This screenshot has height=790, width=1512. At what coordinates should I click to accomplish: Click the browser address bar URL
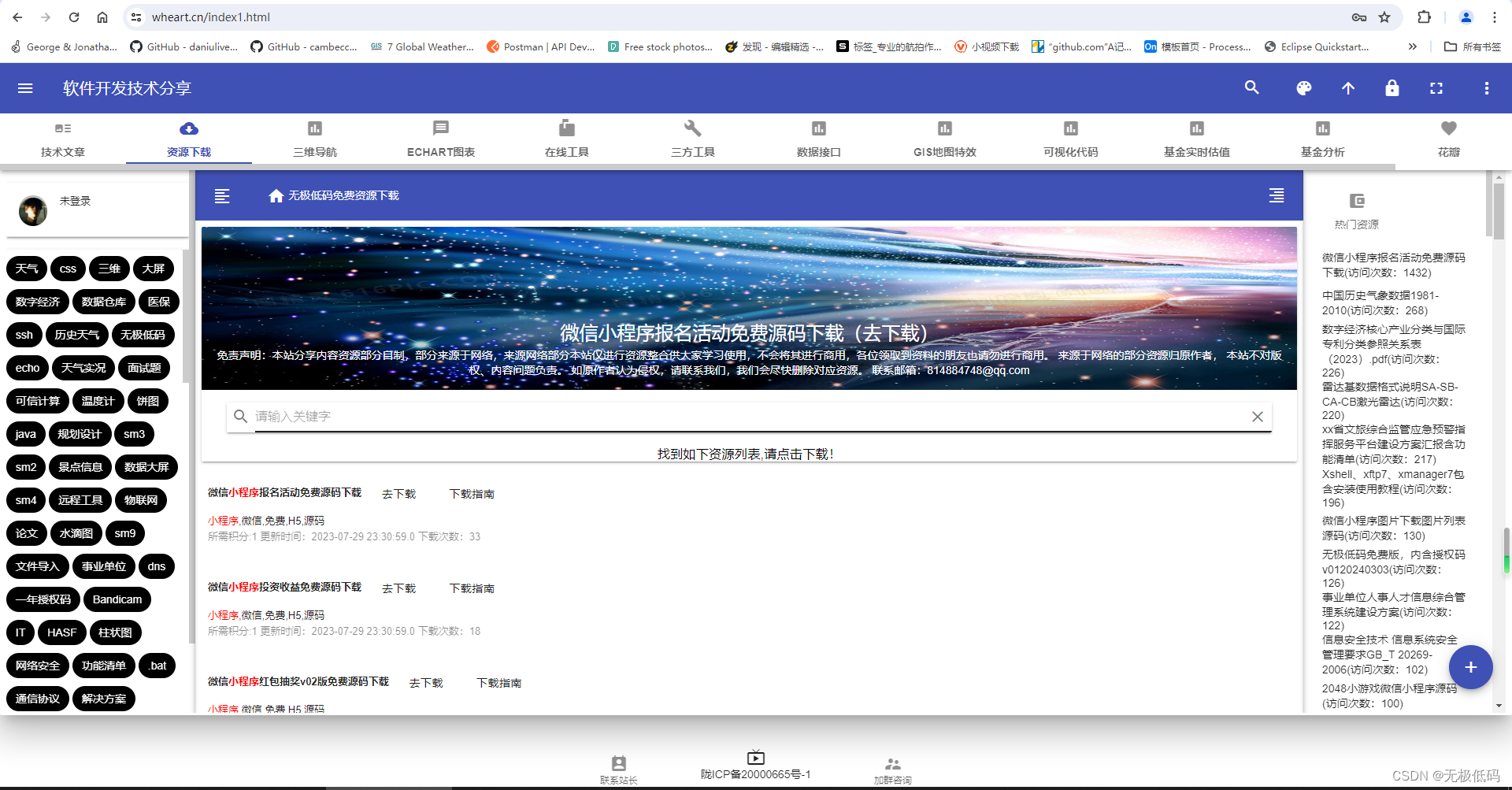[x=211, y=17]
